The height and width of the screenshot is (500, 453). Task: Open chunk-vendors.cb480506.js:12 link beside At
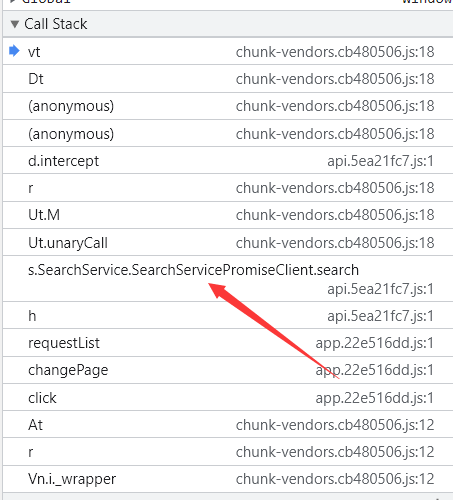[x=335, y=425]
